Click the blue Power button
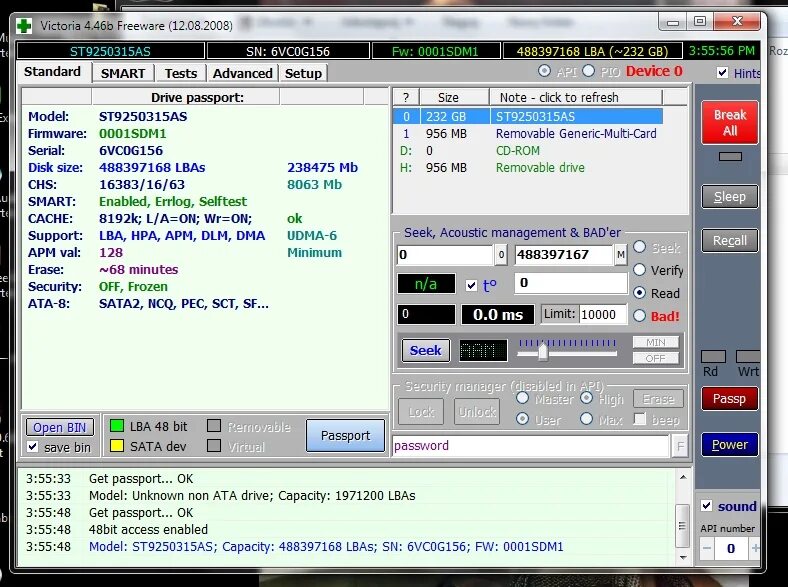Screen dimensions: 788x587 click(x=730, y=445)
